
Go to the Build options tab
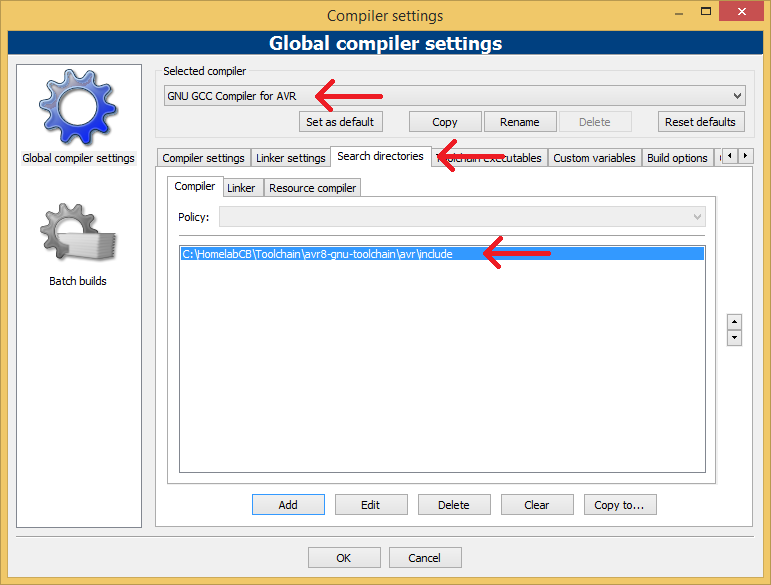677,158
